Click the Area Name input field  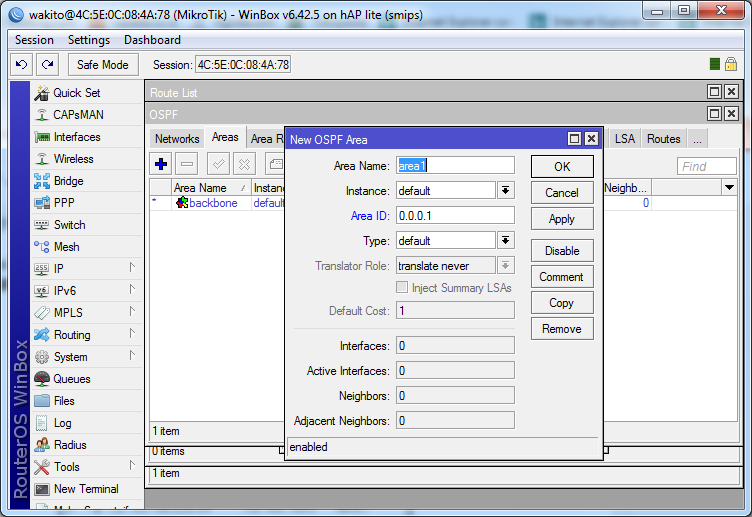[x=455, y=165]
